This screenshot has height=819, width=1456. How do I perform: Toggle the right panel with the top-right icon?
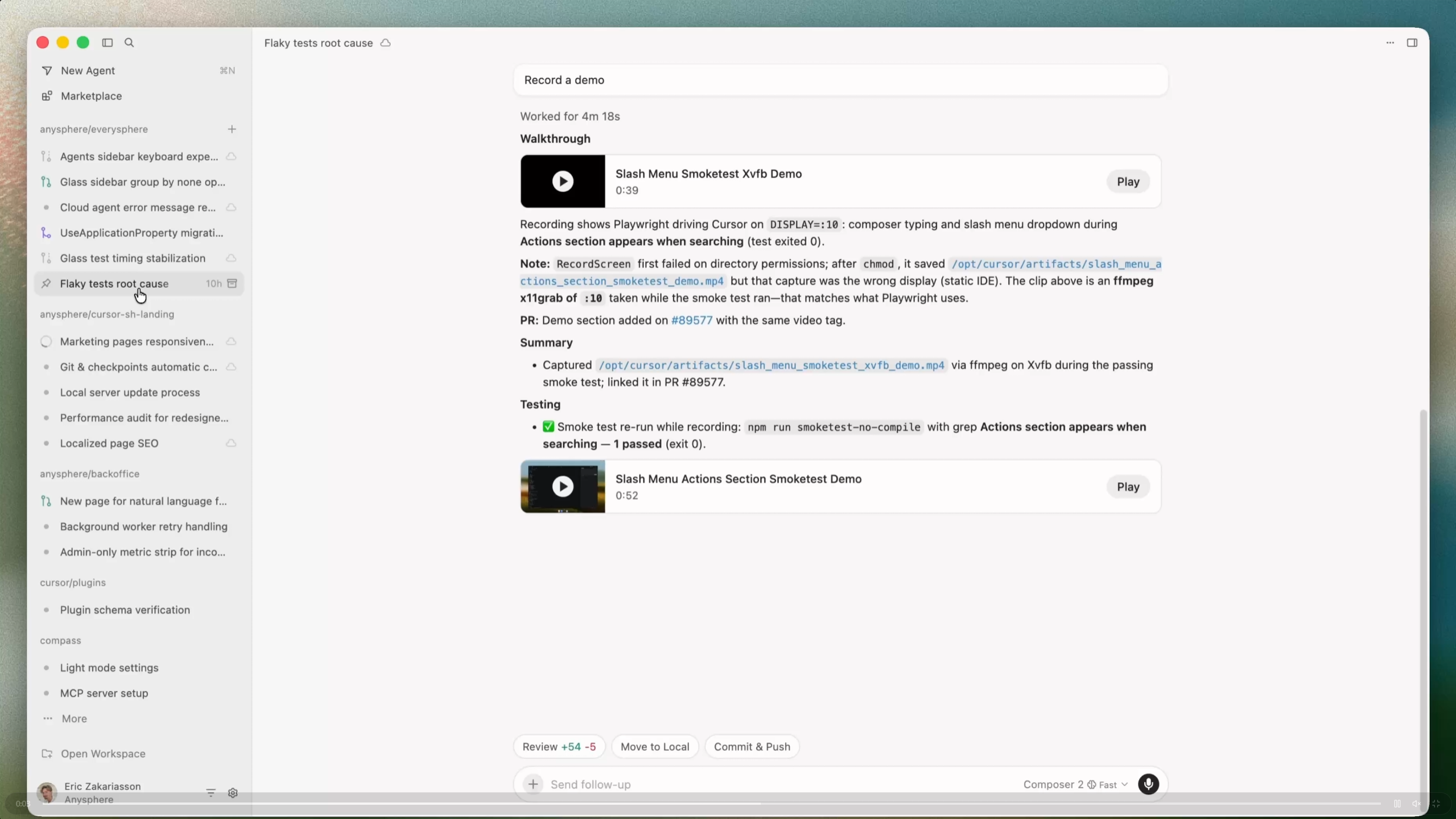(1412, 42)
